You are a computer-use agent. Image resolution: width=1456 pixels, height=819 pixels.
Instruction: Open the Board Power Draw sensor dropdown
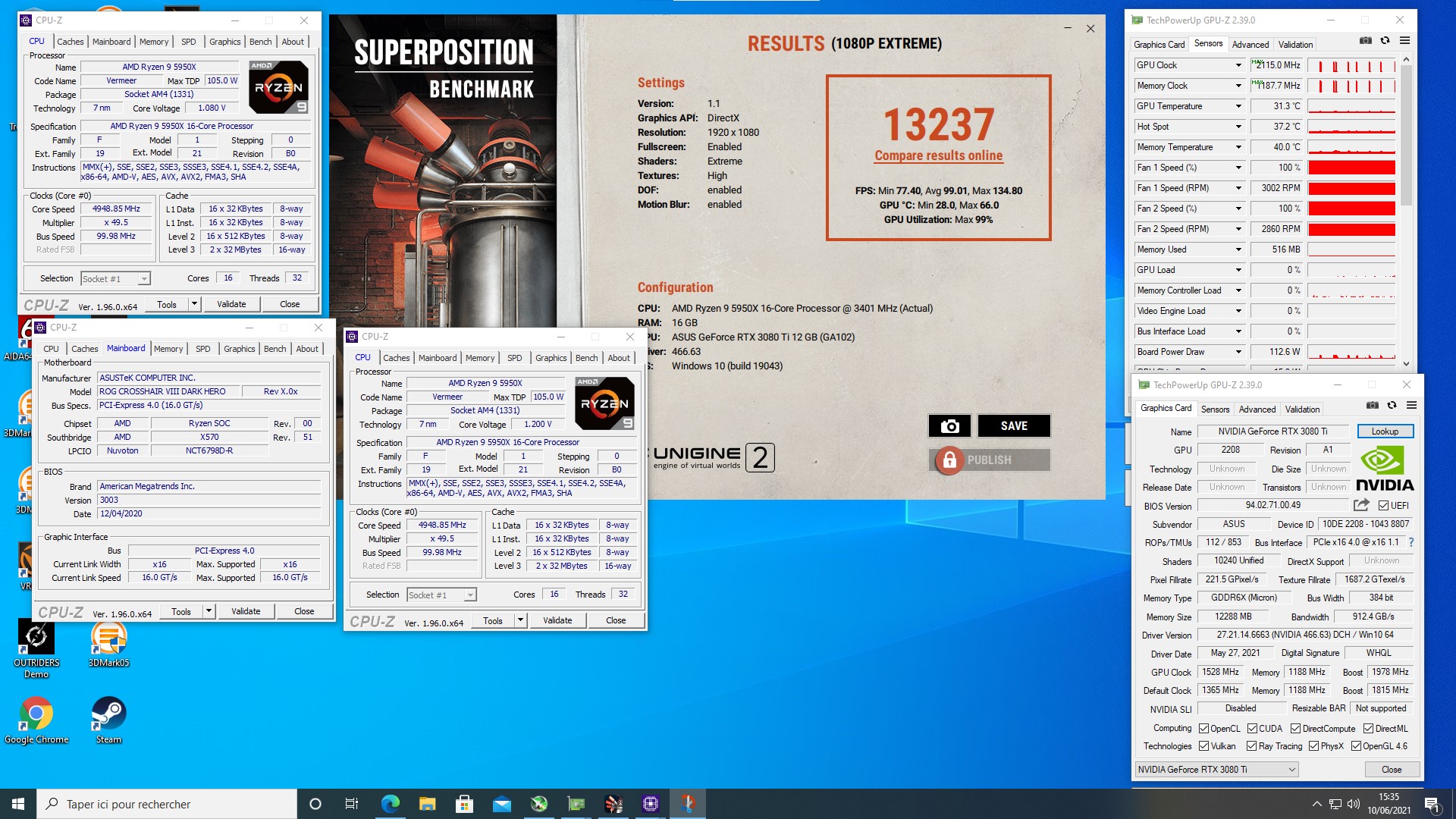coord(1238,352)
